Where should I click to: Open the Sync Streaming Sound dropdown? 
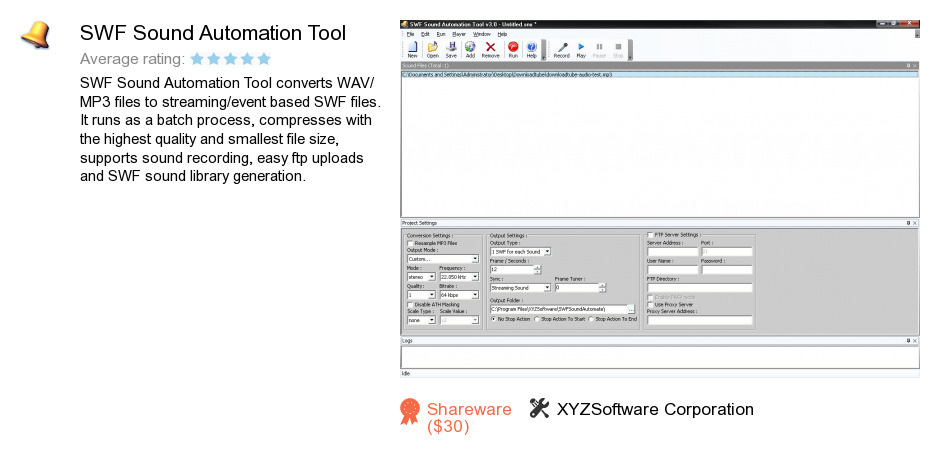point(520,288)
